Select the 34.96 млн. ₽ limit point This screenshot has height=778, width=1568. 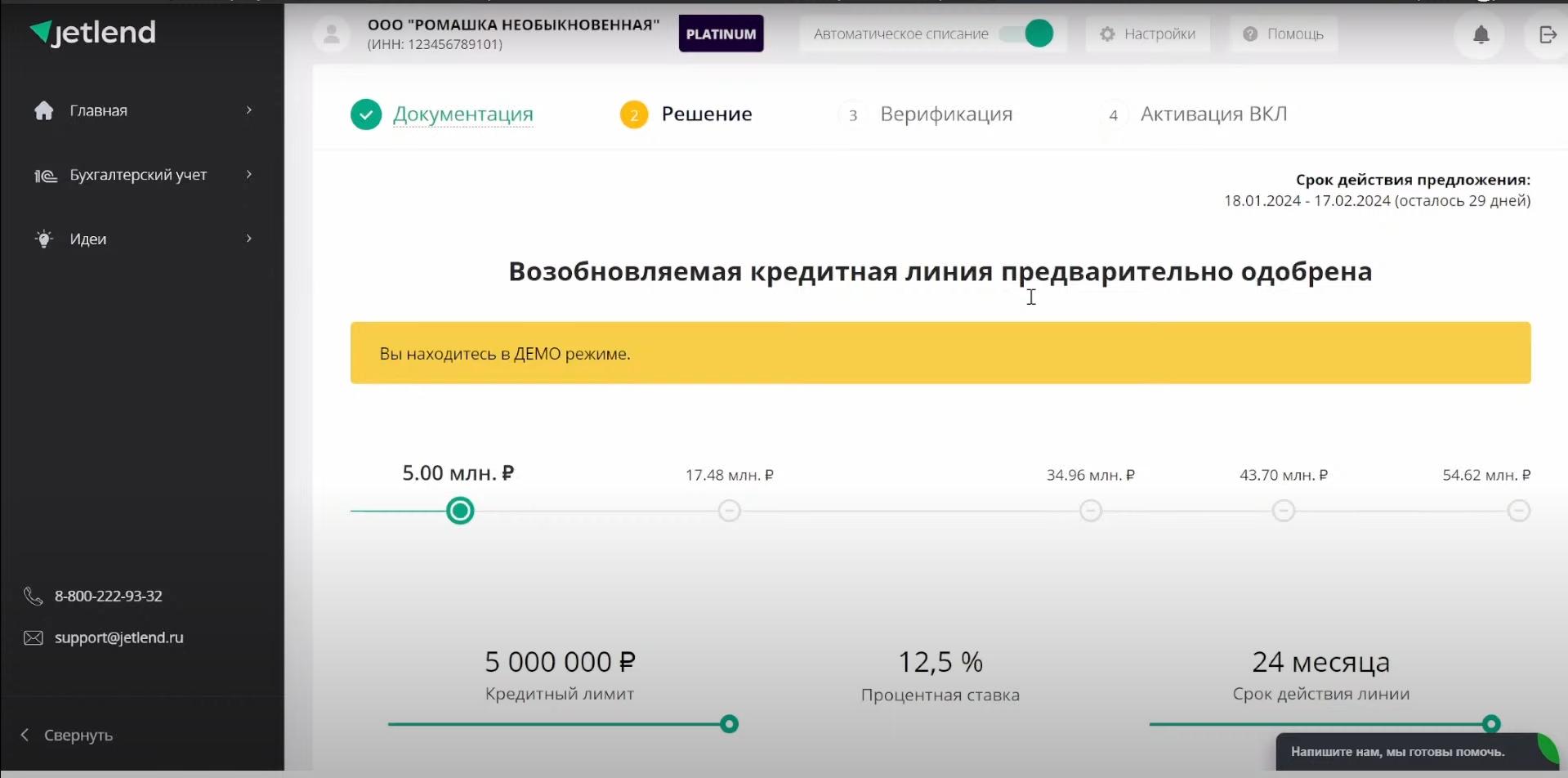(x=1090, y=511)
